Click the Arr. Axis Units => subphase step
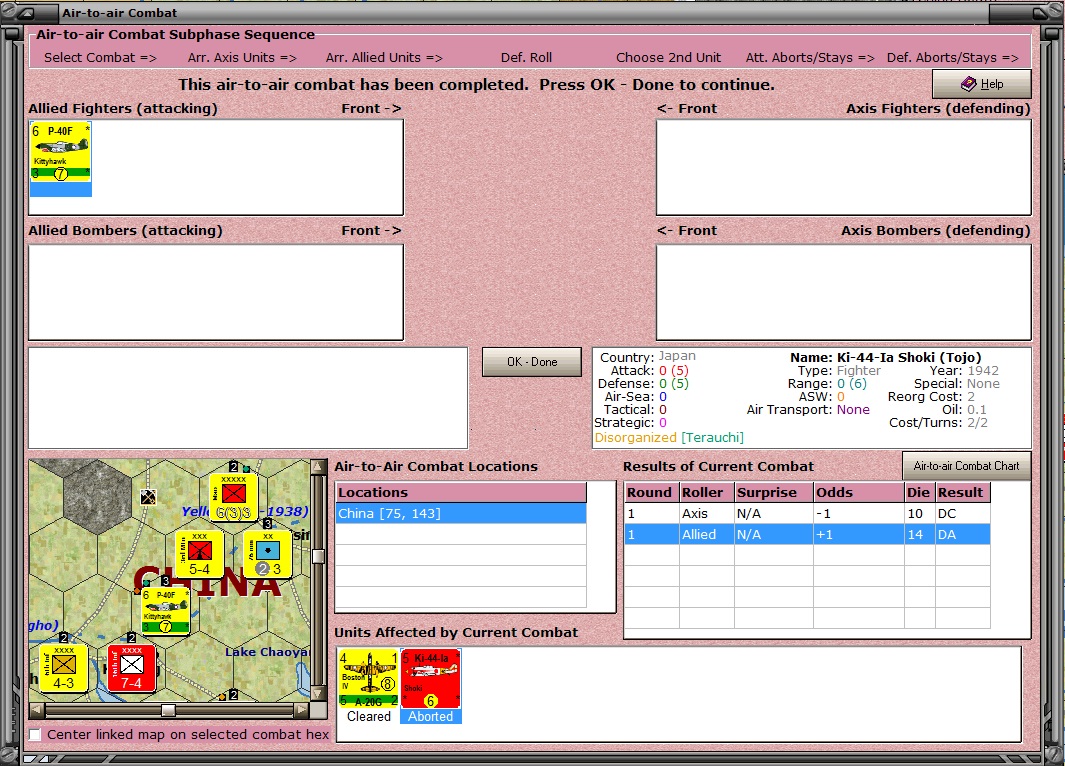 (x=242, y=58)
